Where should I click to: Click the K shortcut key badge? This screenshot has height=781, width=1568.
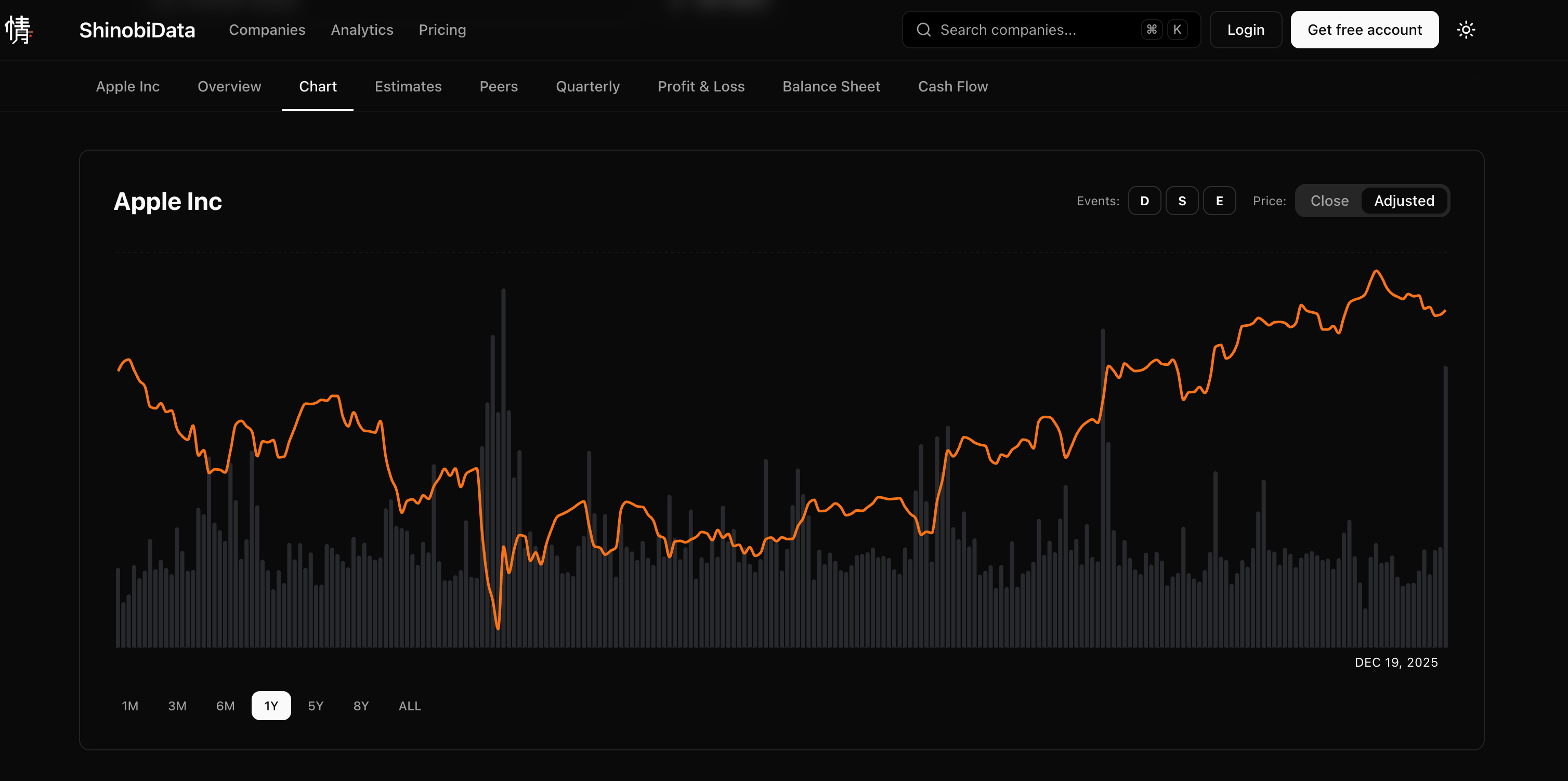(1177, 29)
